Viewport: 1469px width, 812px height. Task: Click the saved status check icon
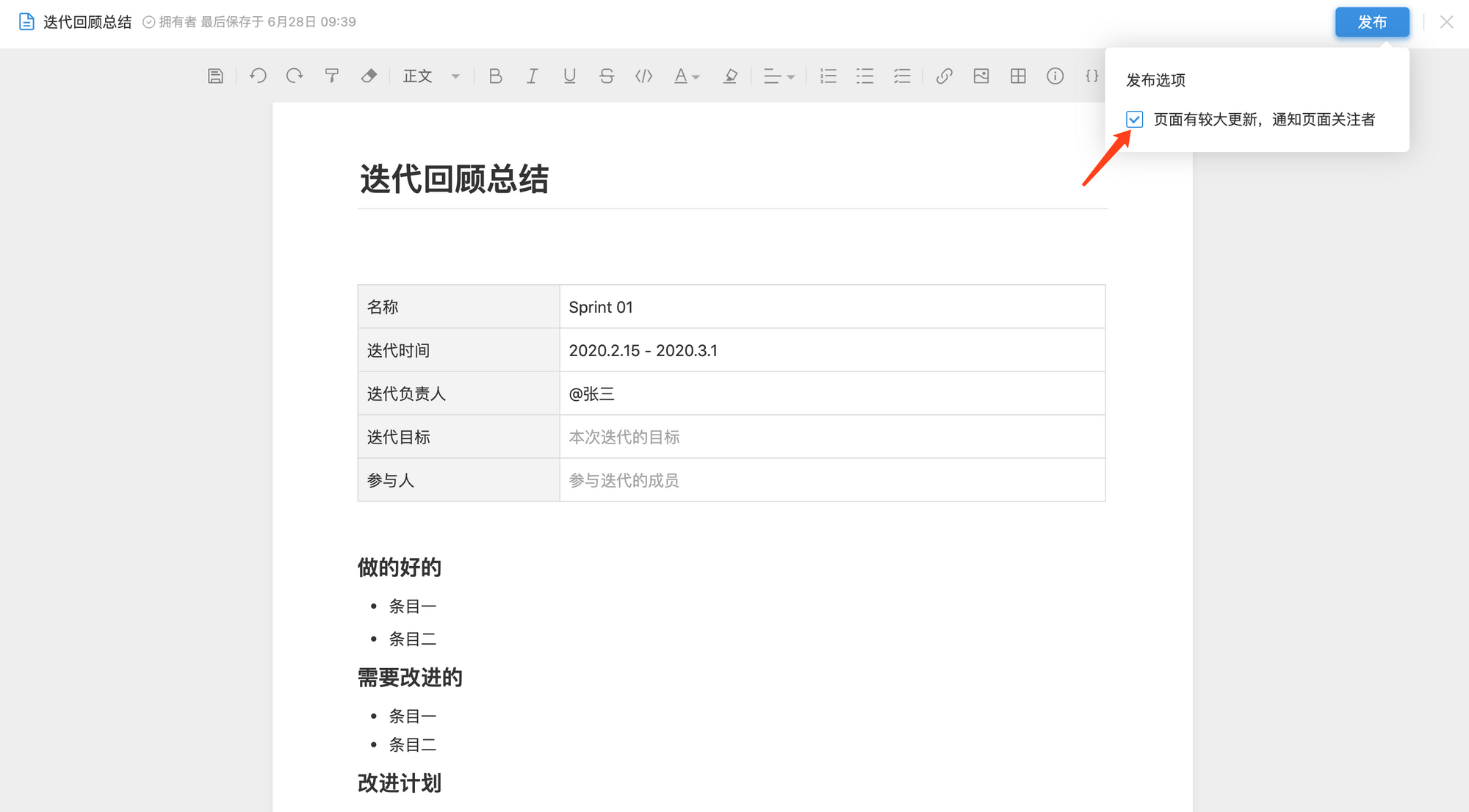pos(148,22)
